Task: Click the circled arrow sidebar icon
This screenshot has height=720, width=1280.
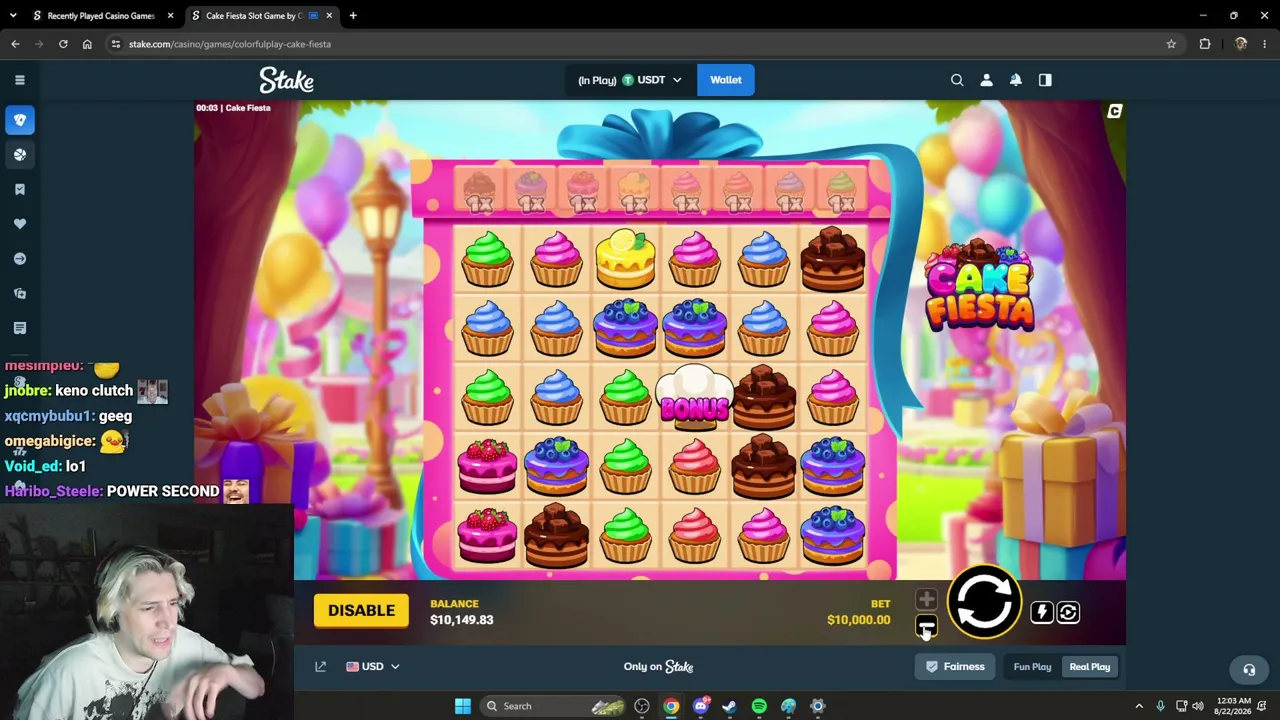Action: pos(20,259)
